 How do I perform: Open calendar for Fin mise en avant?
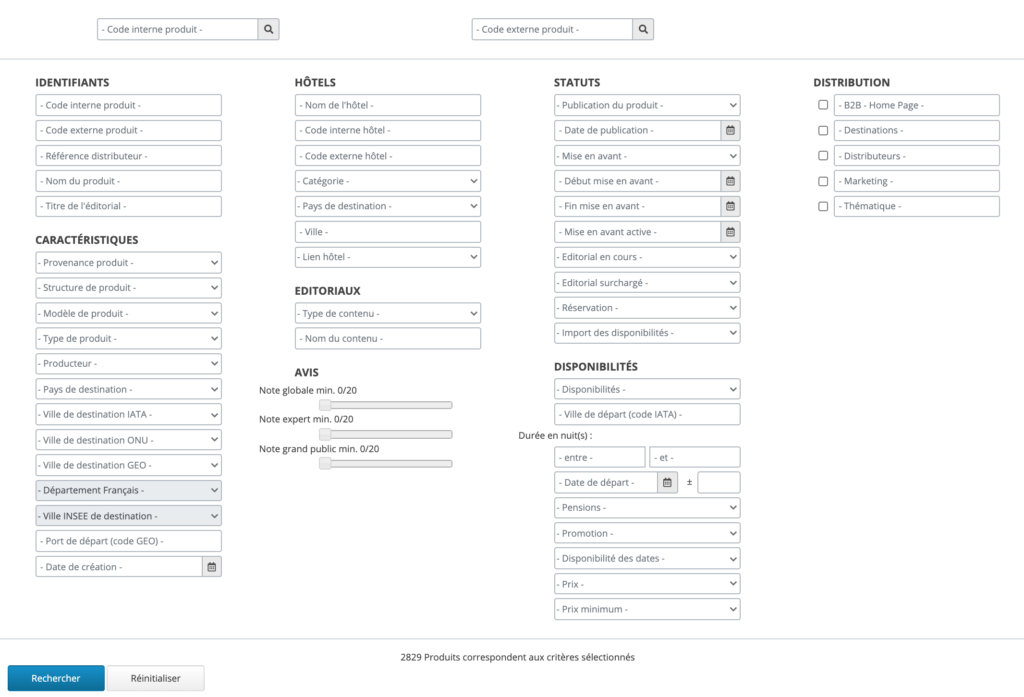[x=730, y=206]
